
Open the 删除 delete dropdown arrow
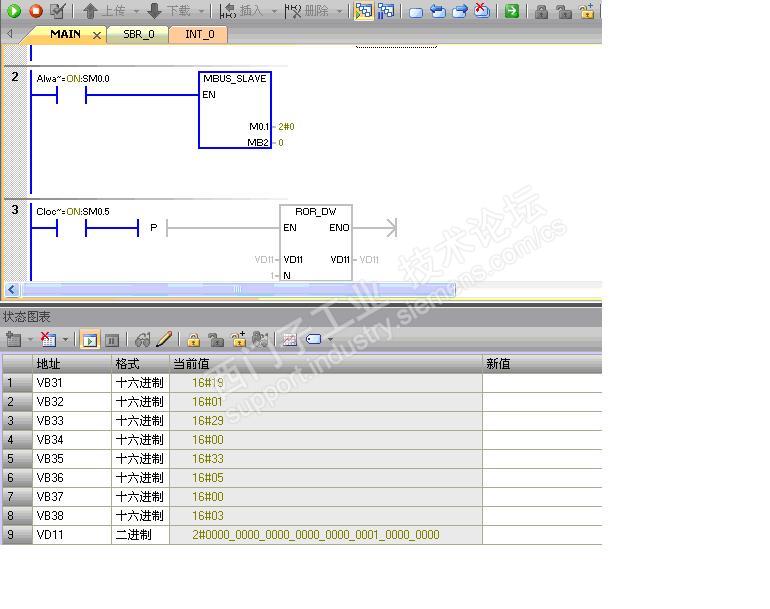tap(339, 11)
